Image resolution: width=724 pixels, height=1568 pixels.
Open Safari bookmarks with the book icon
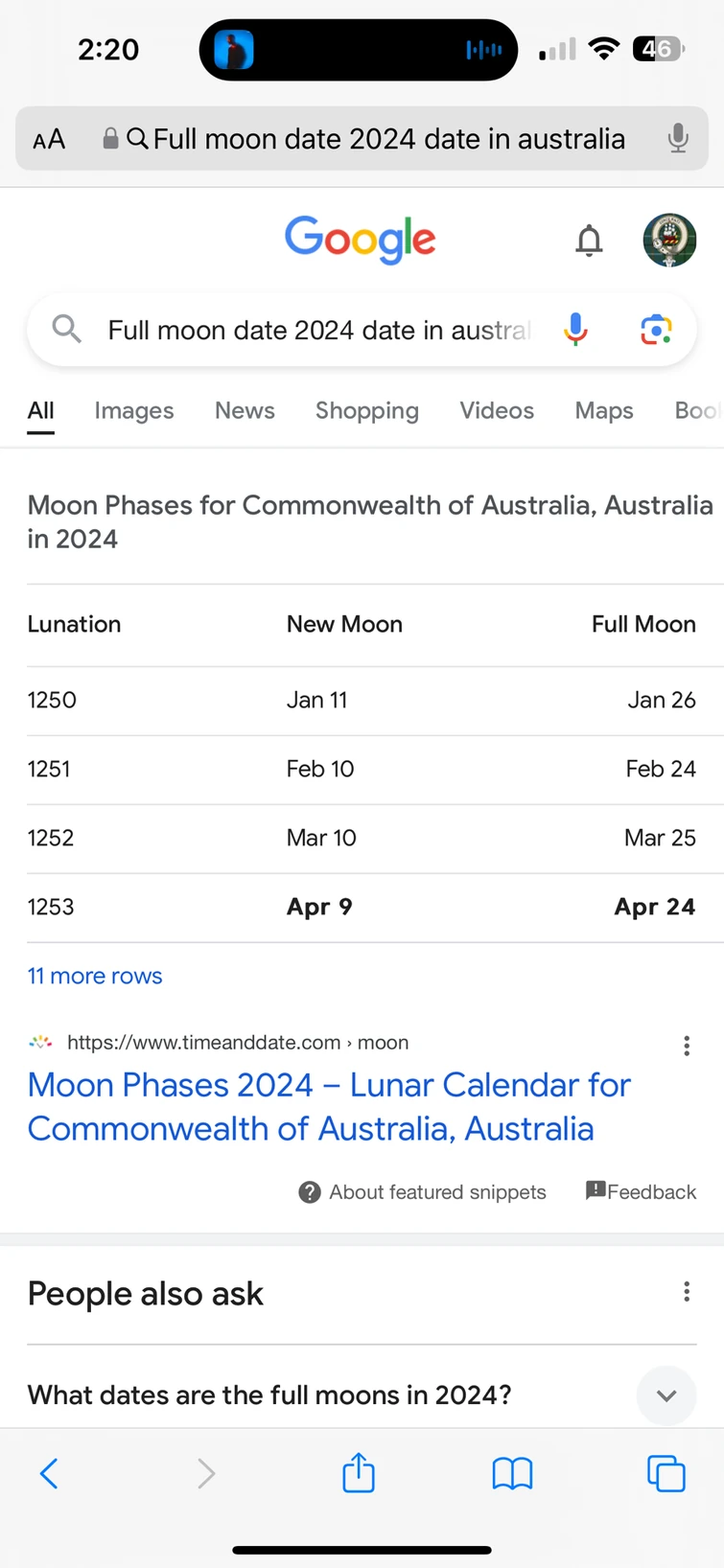[512, 1474]
